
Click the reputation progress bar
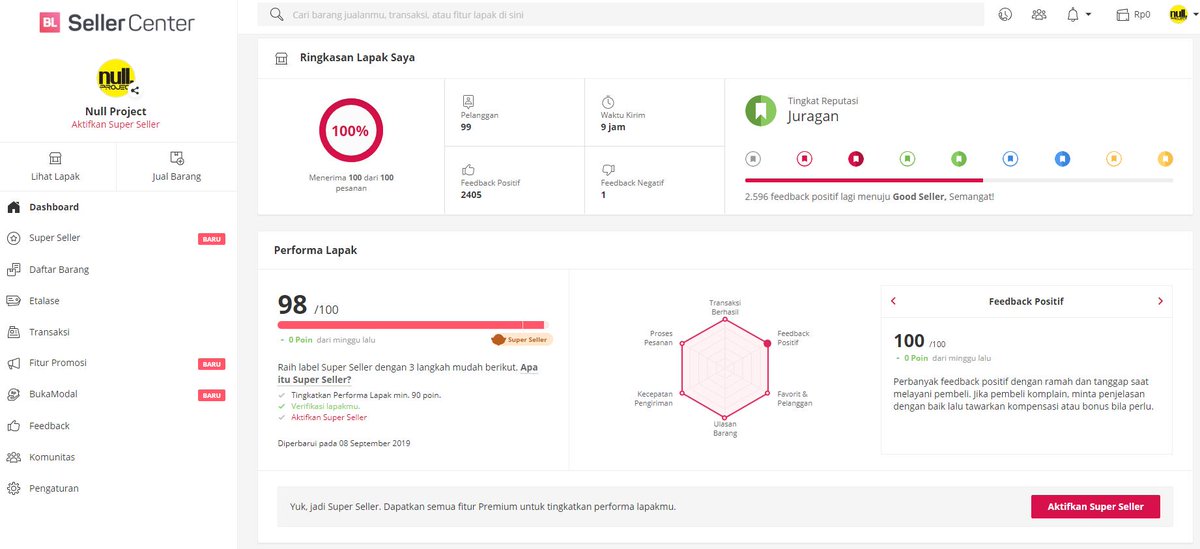[959, 180]
